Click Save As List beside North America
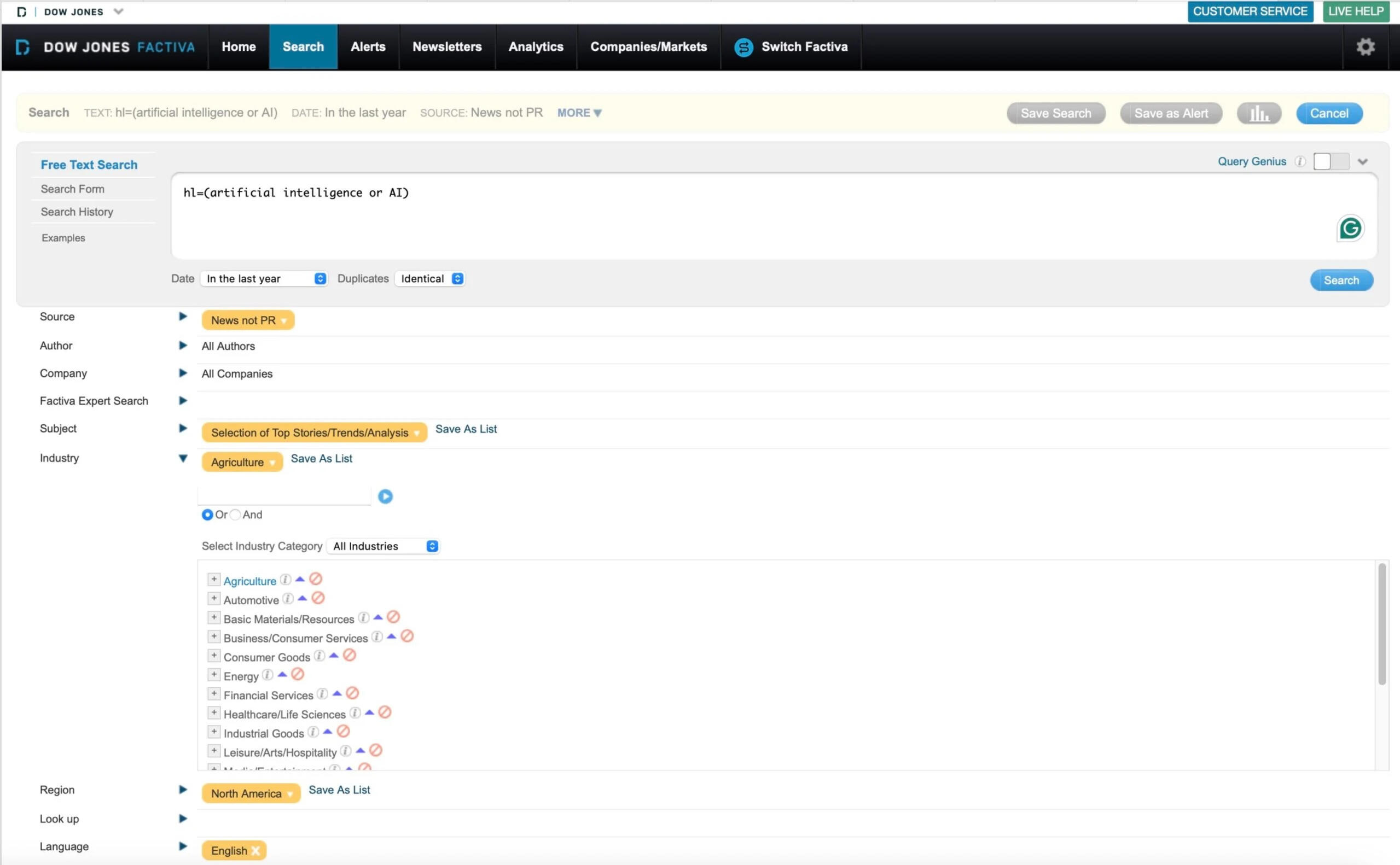1400x865 pixels. point(339,790)
